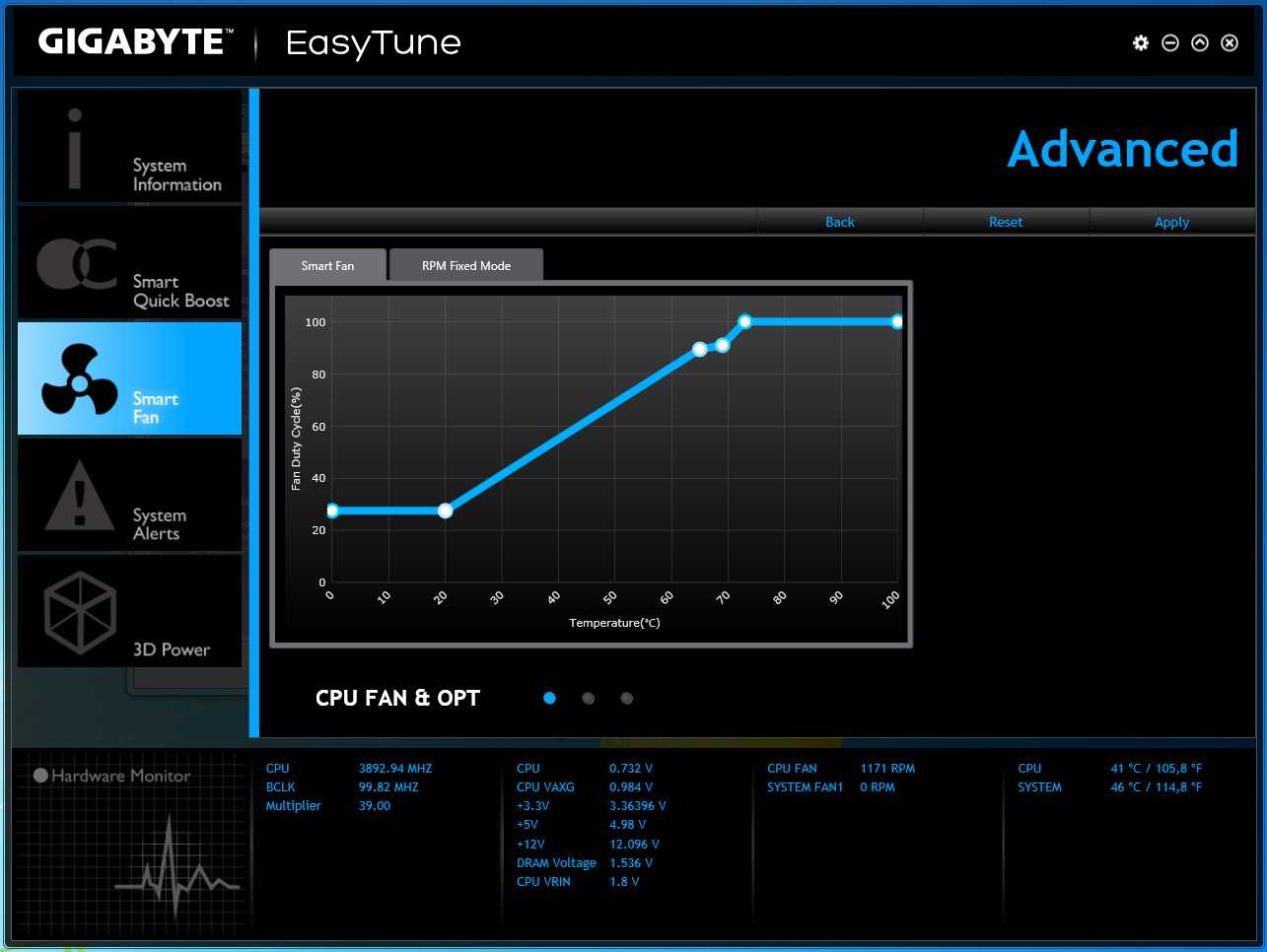Switch to the RPM Fixed Mode tab

coord(466,266)
